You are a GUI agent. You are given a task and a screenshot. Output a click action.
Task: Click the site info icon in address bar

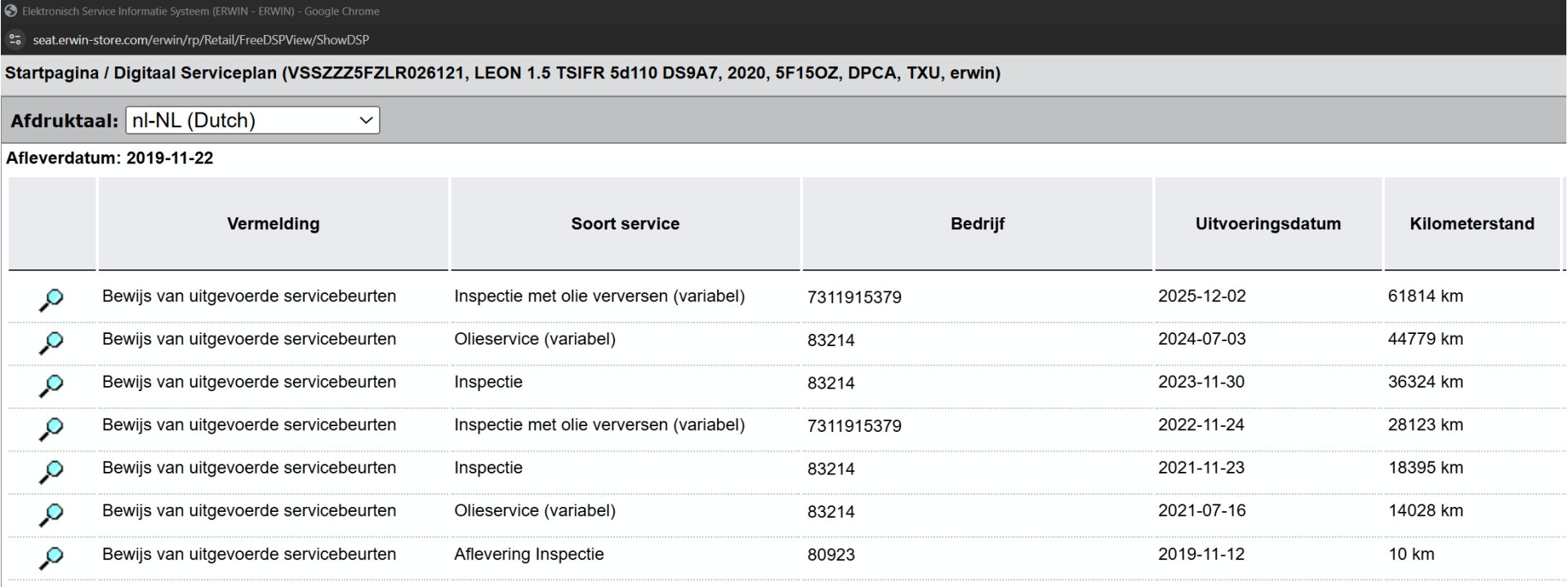tap(15, 39)
